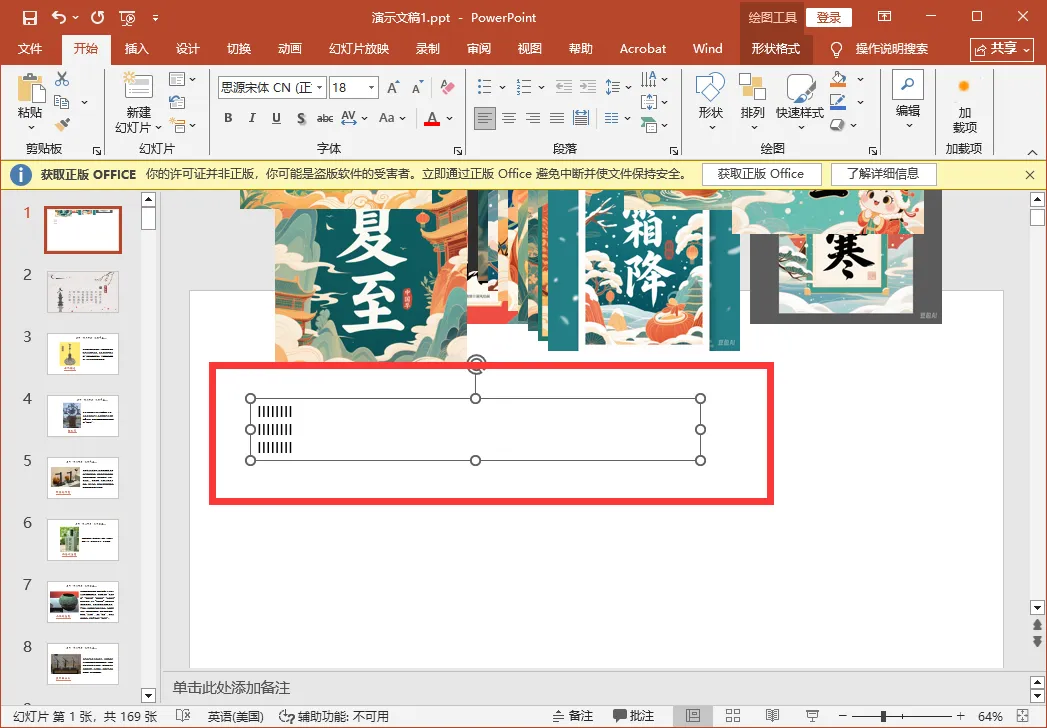The width and height of the screenshot is (1047, 728).
Task: Apply underline formatting
Action: coord(276,118)
